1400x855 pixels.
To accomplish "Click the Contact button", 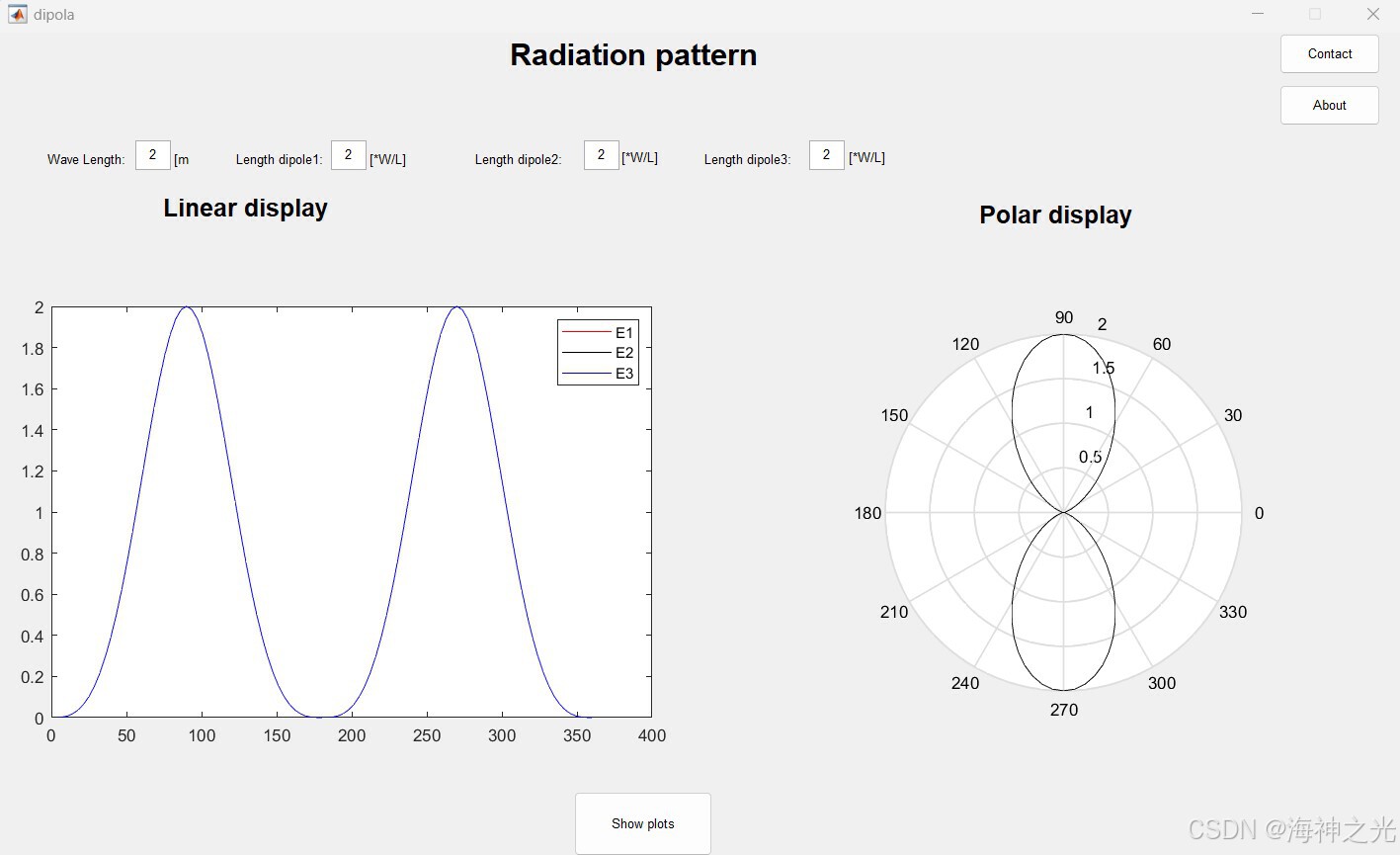I will [x=1329, y=54].
